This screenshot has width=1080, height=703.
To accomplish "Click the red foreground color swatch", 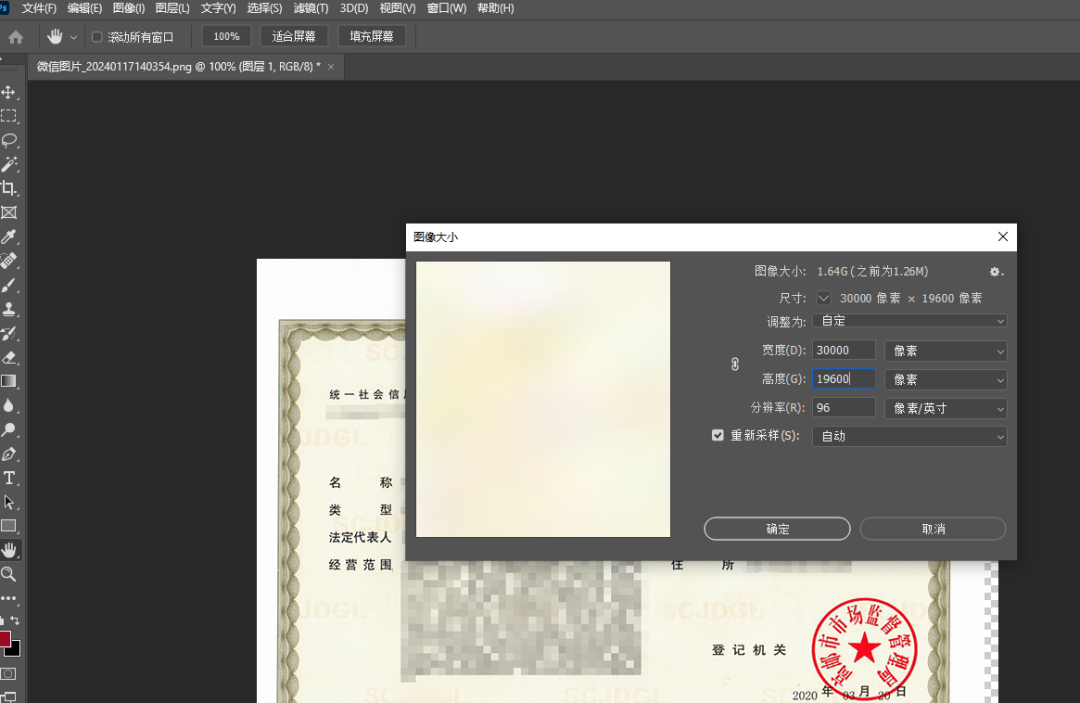I will click(4, 639).
